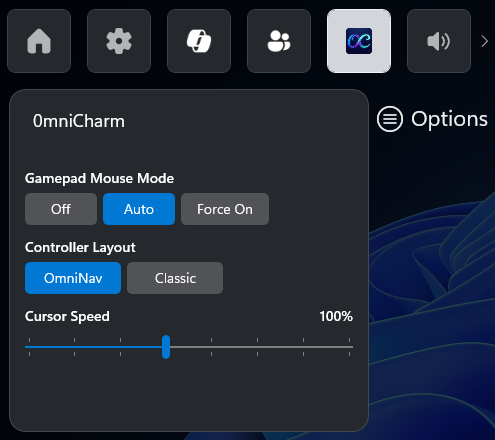Choose the OmniNav controller layout
This screenshot has height=440, width=495.
click(x=73, y=278)
